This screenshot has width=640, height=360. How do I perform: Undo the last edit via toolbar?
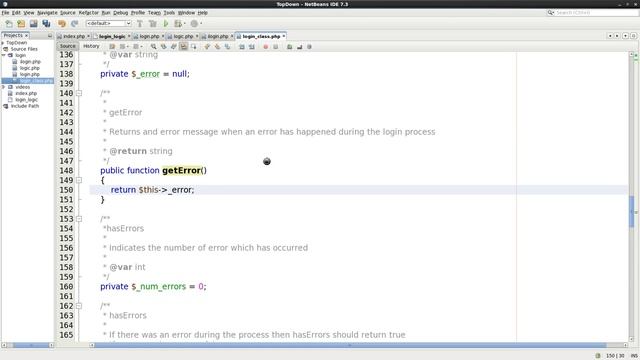coord(62,24)
